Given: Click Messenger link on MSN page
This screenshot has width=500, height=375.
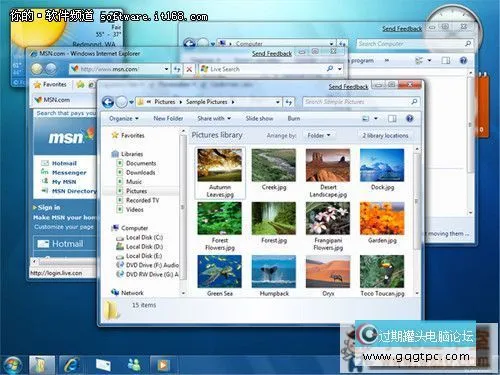Looking at the screenshot, I should click(x=69, y=172).
